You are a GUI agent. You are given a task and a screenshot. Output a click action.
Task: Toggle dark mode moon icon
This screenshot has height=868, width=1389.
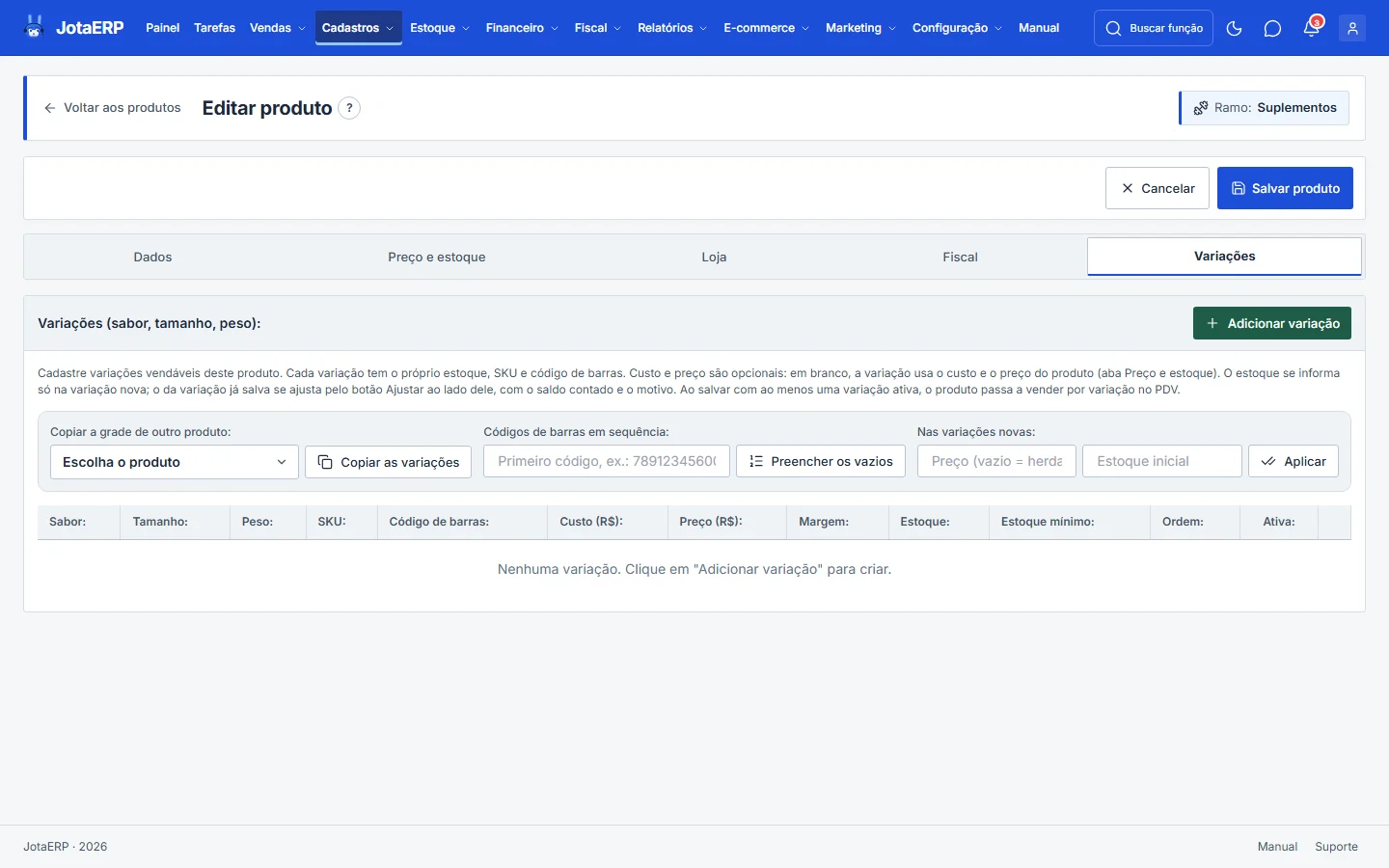point(1234,28)
